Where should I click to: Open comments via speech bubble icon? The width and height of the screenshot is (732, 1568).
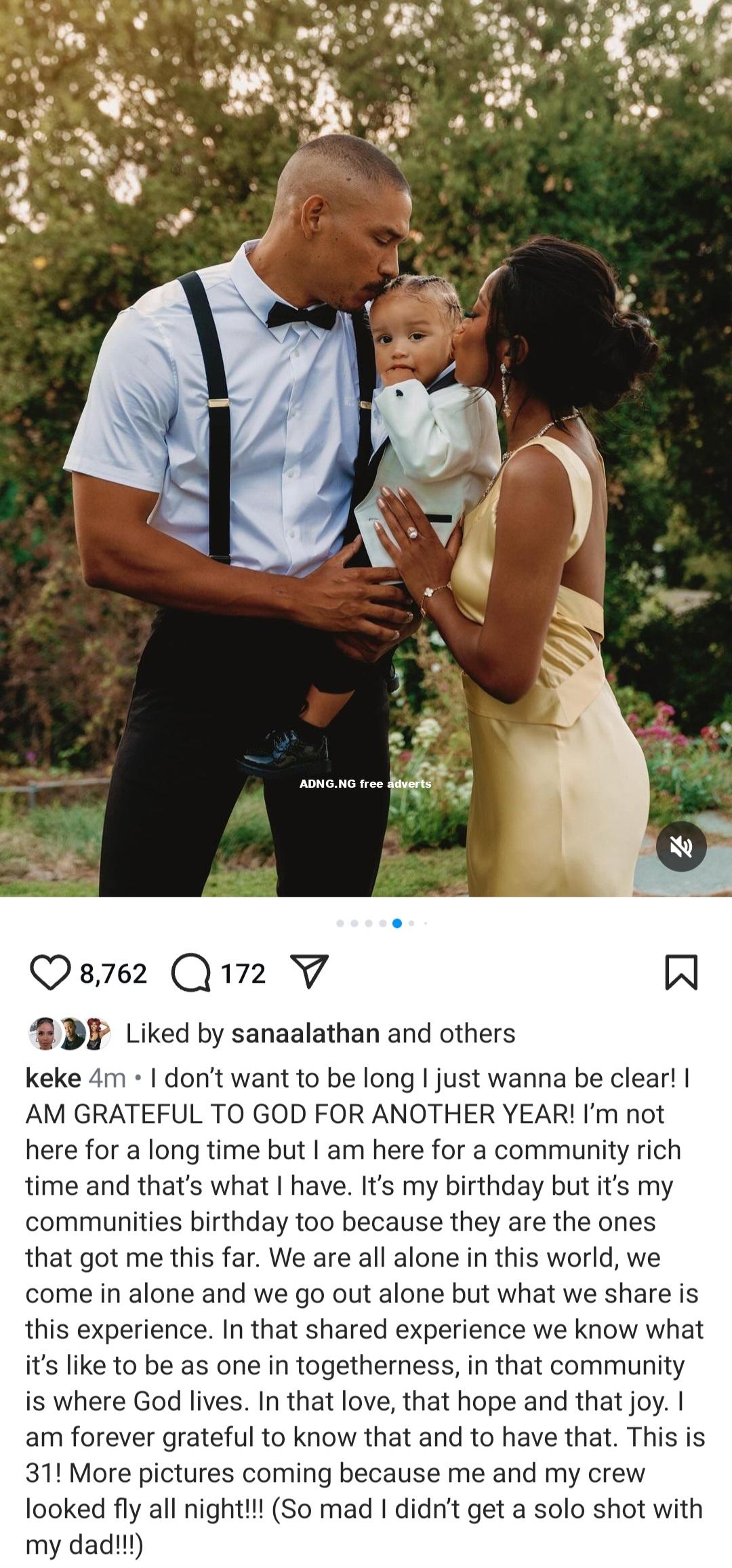[191, 973]
